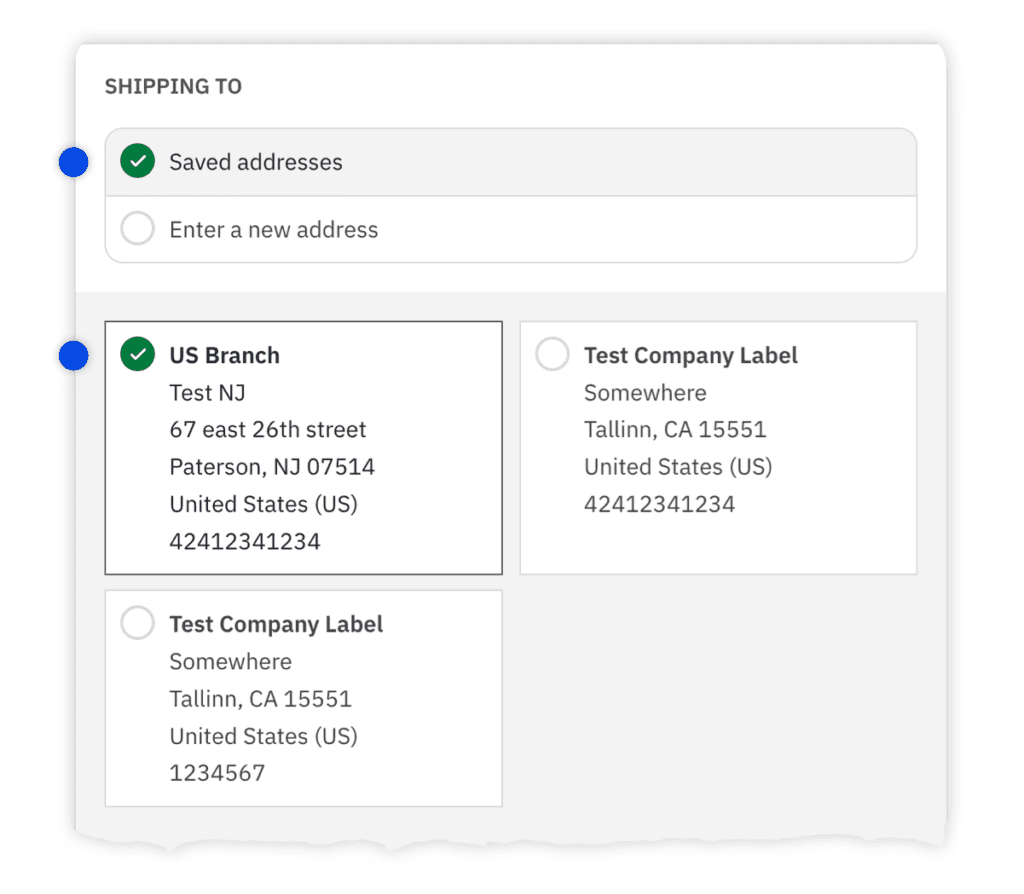
Task: Click the 67 east 26th street address line
Action: 267,429
